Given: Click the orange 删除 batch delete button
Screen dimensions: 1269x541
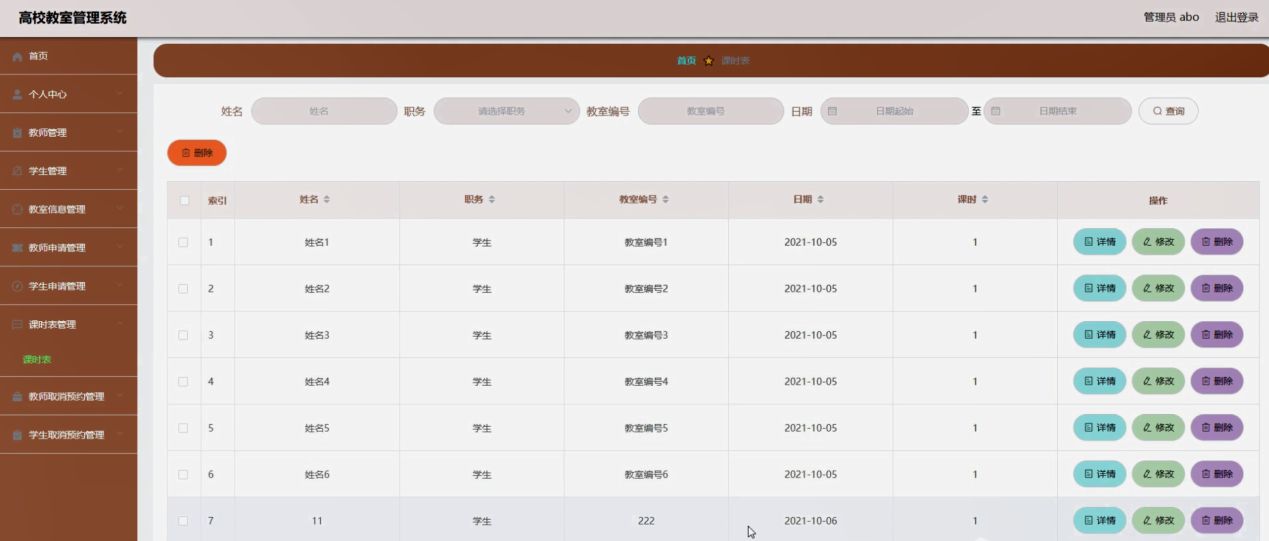Looking at the screenshot, I should pyautogui.click(x=197, y=153).
